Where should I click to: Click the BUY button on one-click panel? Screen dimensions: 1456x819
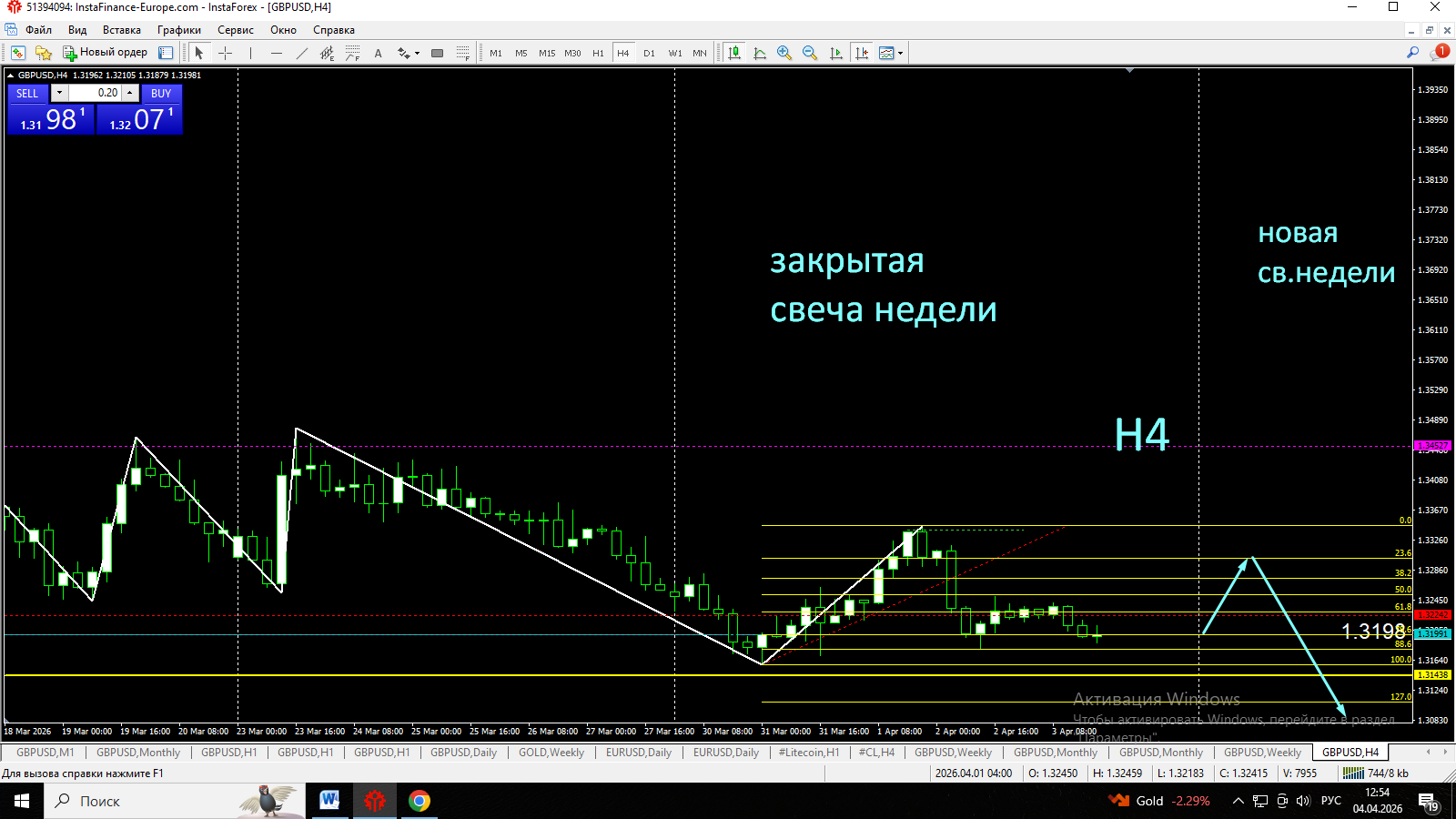tap(161, 93)
